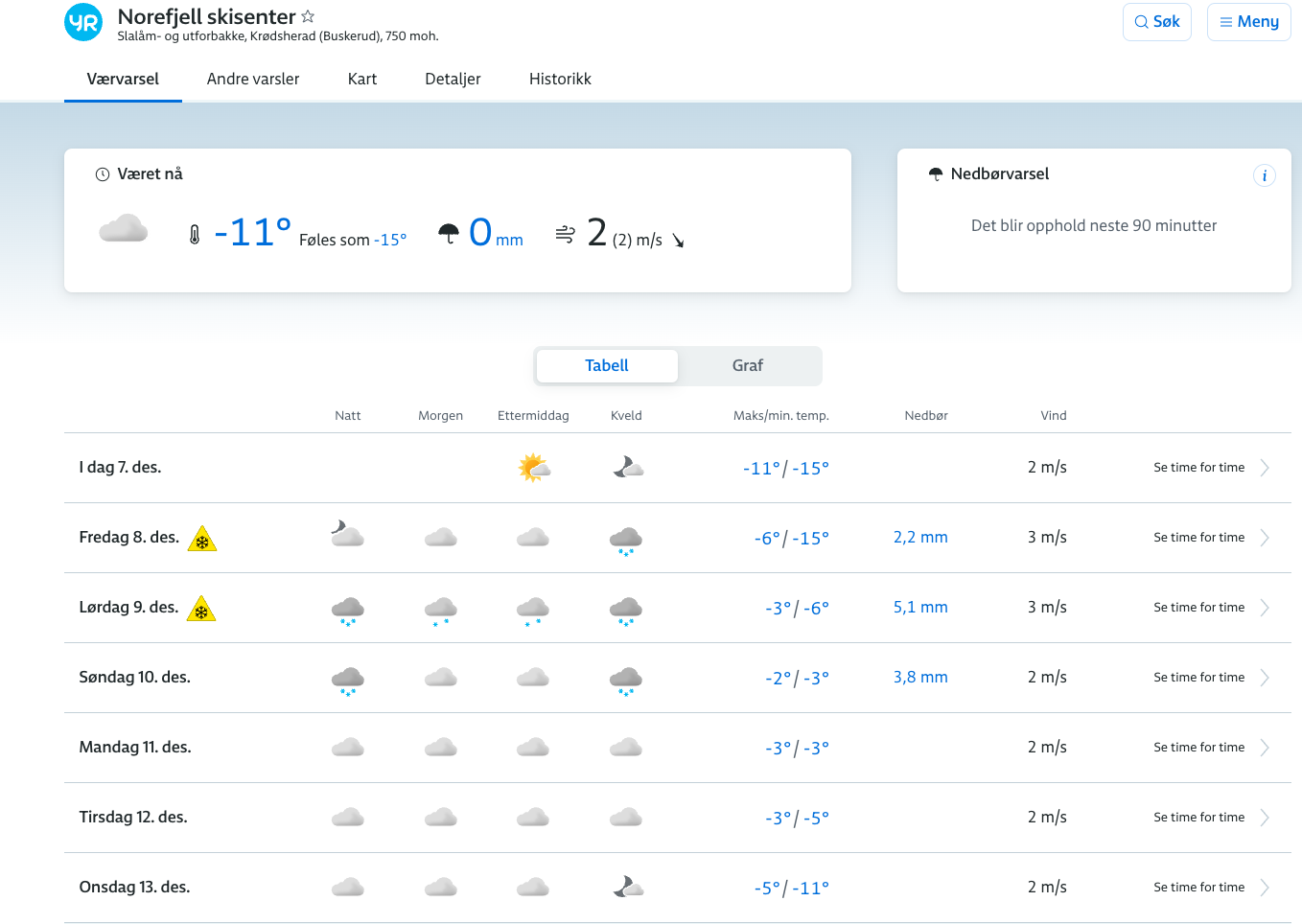Click 'Se time for time' for Onsdag 13. des.
The width and height of the screenshot is (1302, 924).
pyautogui.click(x=1199, y=888)
